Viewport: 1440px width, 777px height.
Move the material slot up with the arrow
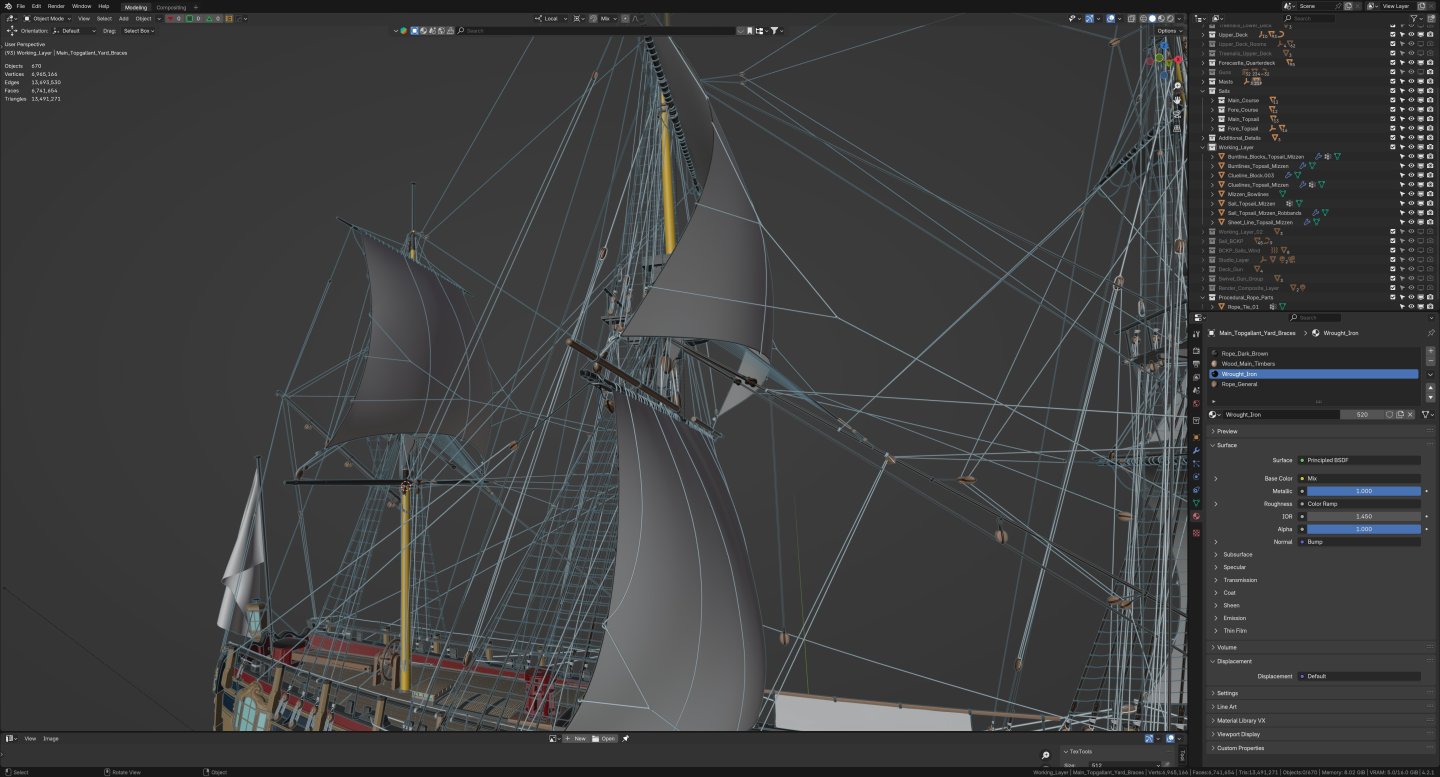[x=1431, y=386]
